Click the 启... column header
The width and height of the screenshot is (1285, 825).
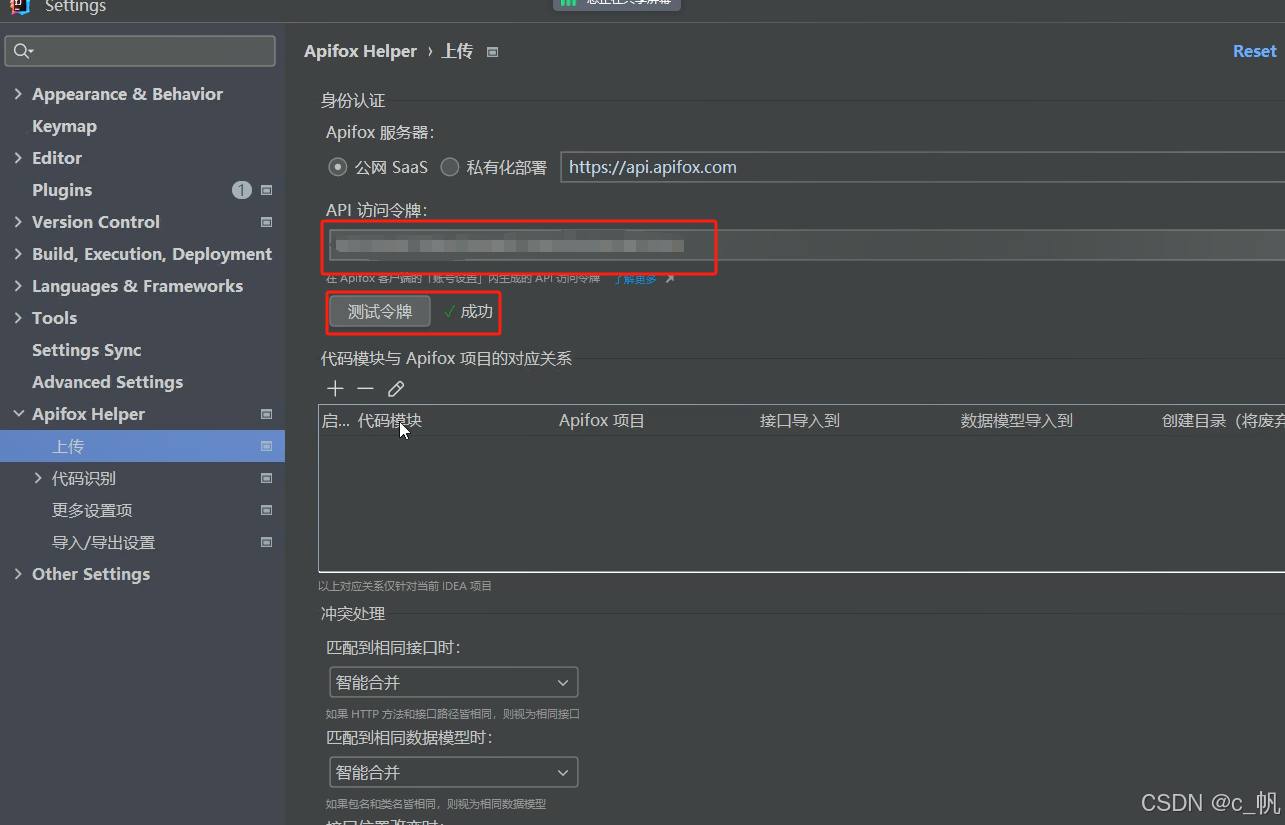point(336,421)
